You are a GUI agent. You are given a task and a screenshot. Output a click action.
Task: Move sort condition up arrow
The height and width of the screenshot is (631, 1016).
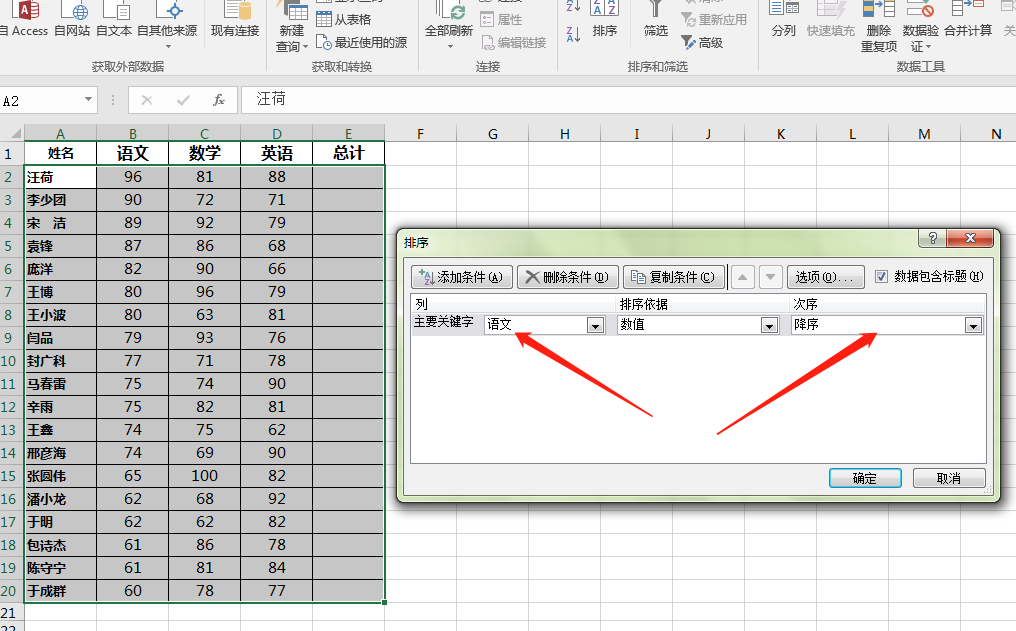[743, 277]
